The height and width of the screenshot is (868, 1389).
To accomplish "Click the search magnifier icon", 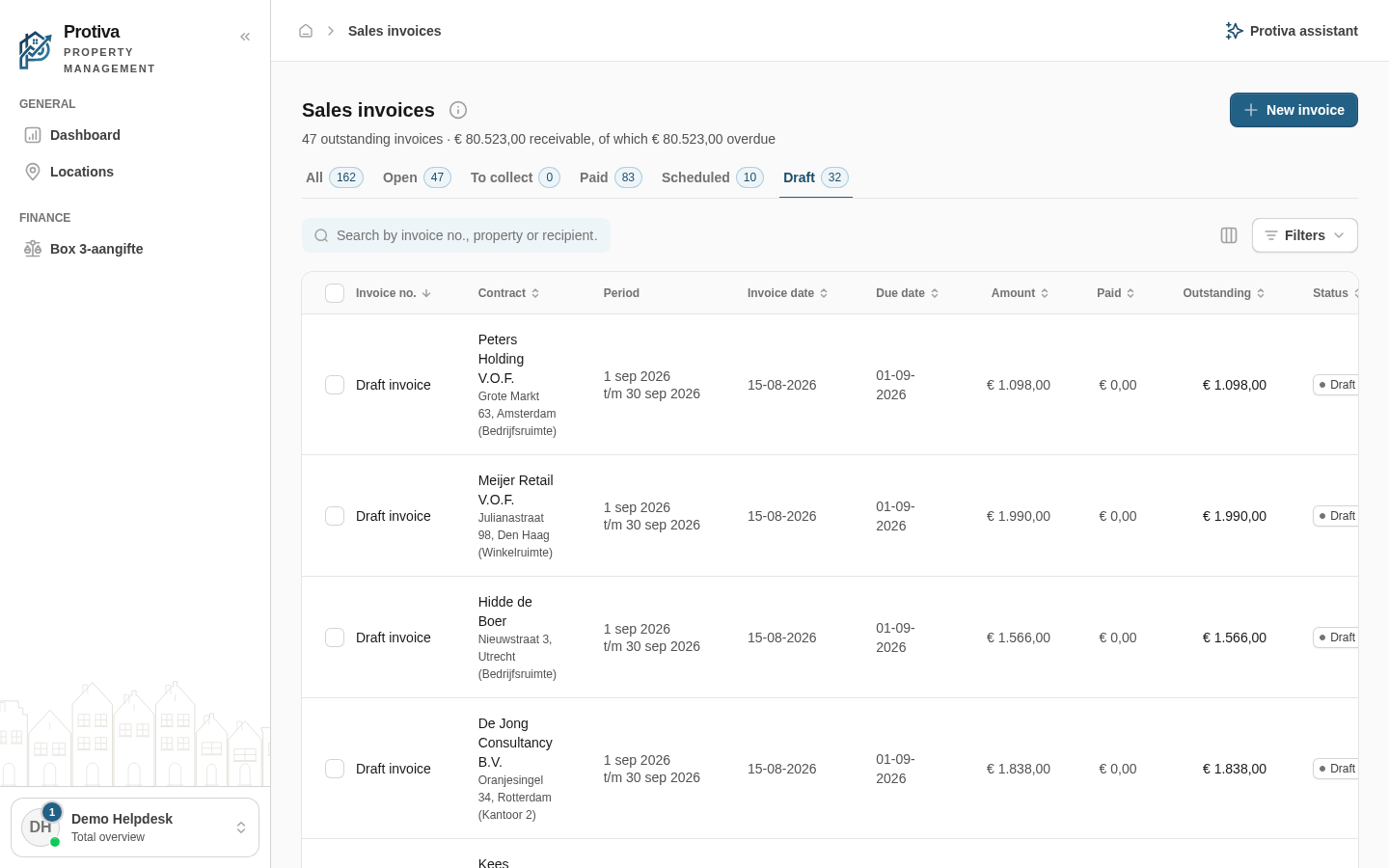I will point(321,235).
